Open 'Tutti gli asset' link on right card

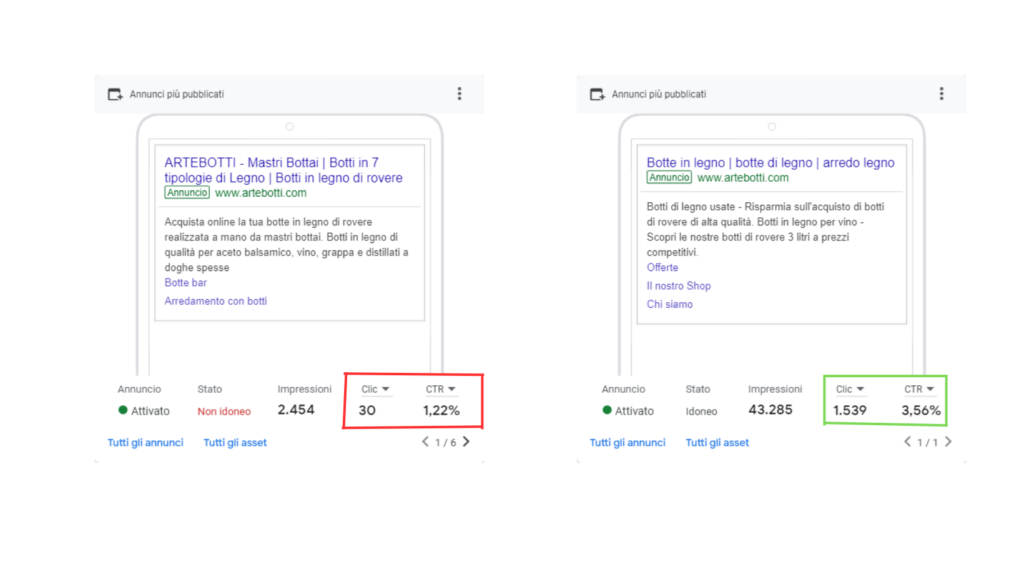[x=717, y=443]
